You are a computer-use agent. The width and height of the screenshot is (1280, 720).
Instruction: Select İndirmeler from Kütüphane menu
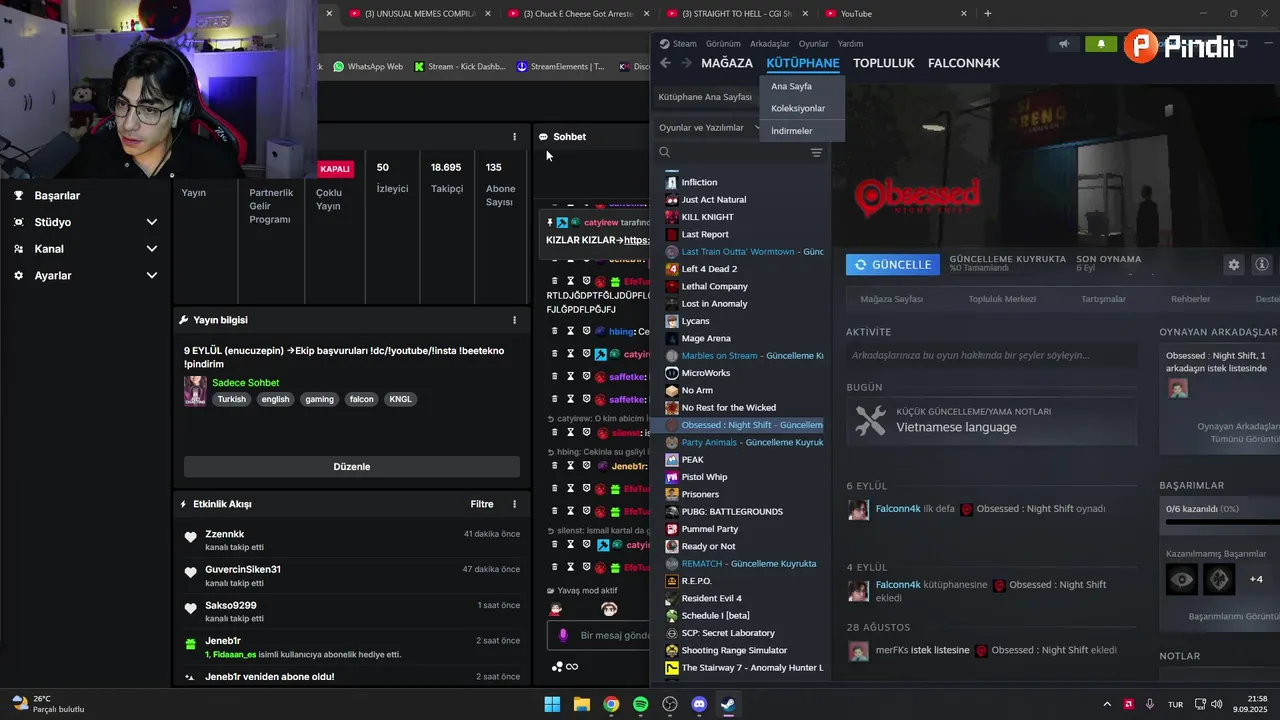click(792, 131)
